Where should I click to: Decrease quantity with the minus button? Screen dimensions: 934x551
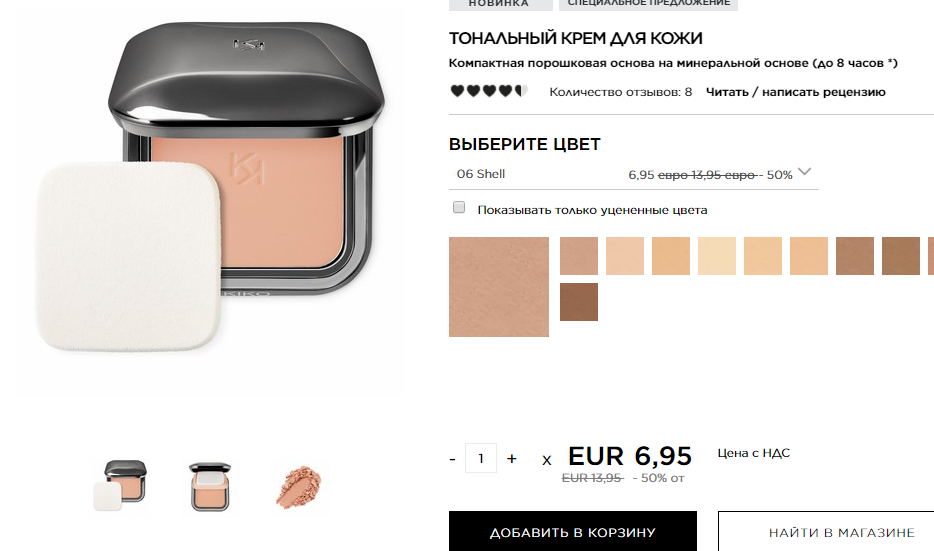tap(453, 459)
